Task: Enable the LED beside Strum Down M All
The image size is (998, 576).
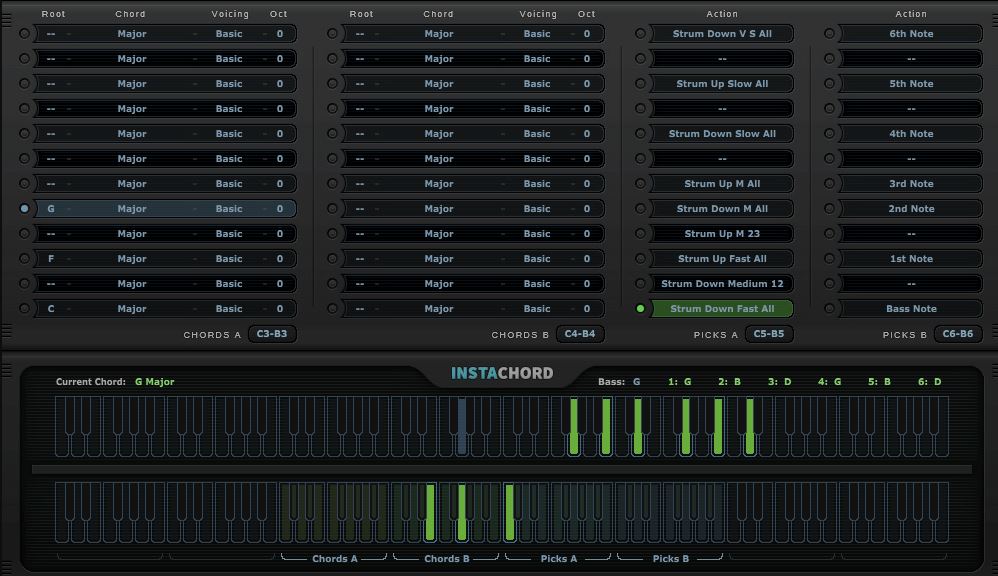Action: tap(640, 208)
